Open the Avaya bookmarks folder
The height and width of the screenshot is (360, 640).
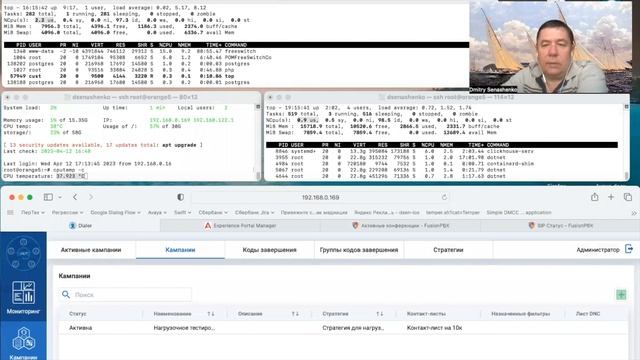point(157,213)
